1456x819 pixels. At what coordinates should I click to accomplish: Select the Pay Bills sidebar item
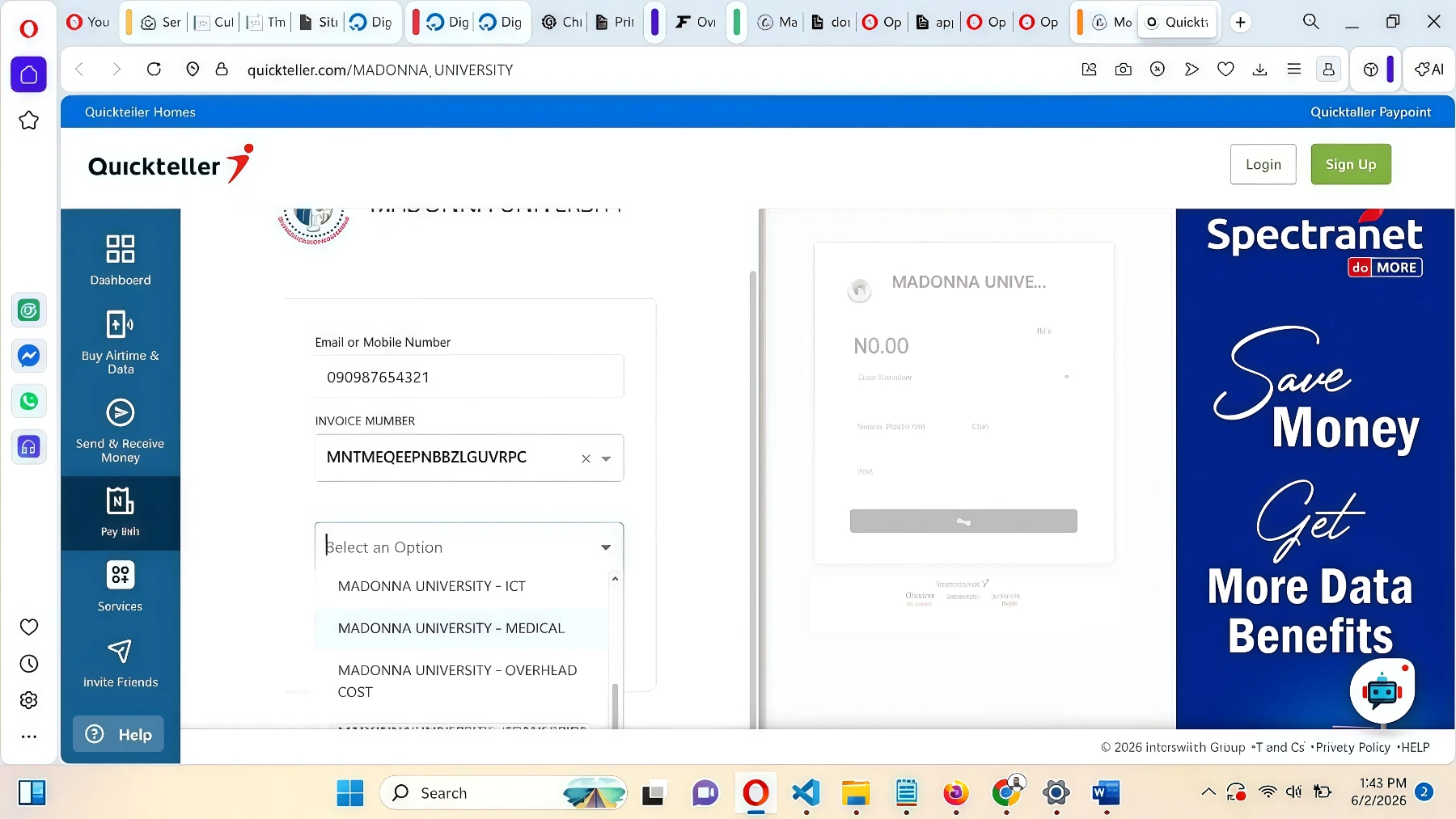(120, 513)
